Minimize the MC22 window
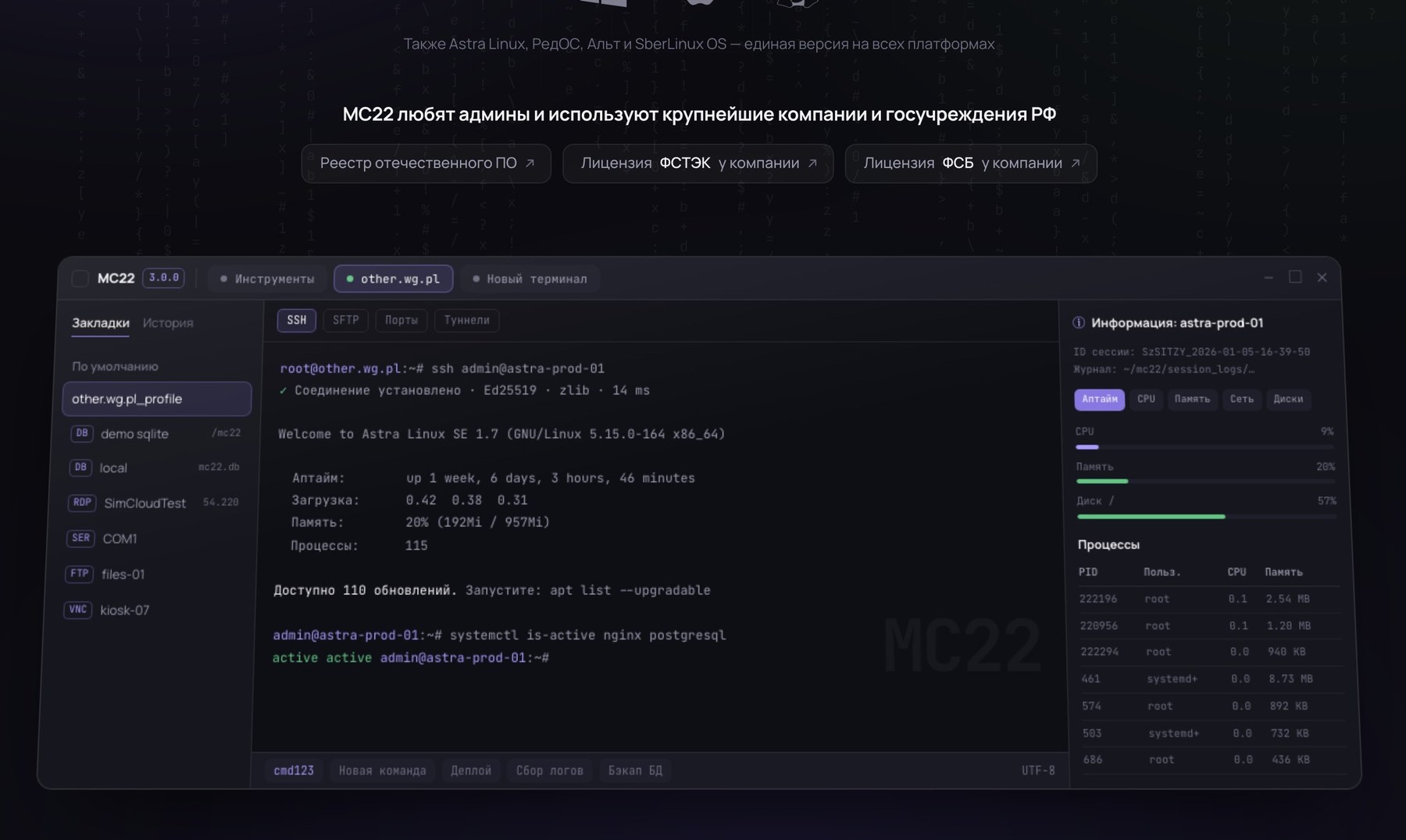This screenshot has width=1406, height=840. 1269,278
